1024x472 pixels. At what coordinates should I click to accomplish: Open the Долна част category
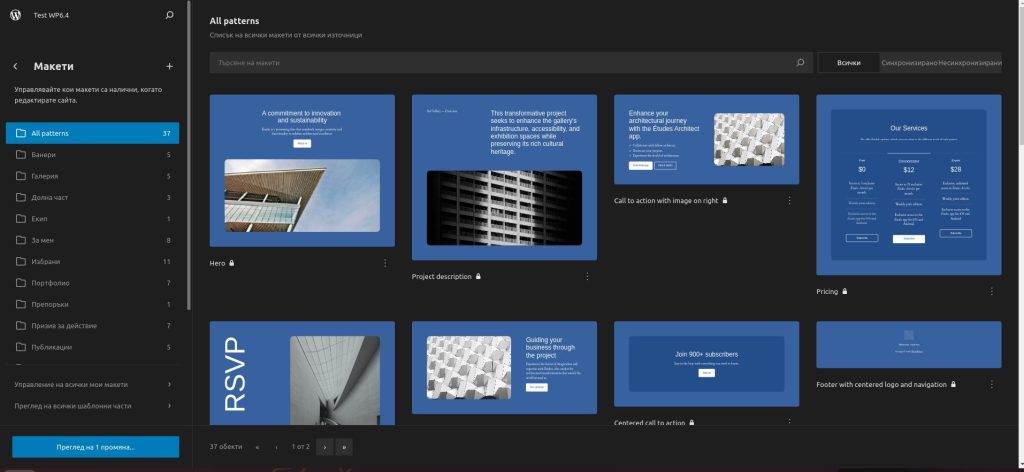pyautogui.click(x=93, y=197)
